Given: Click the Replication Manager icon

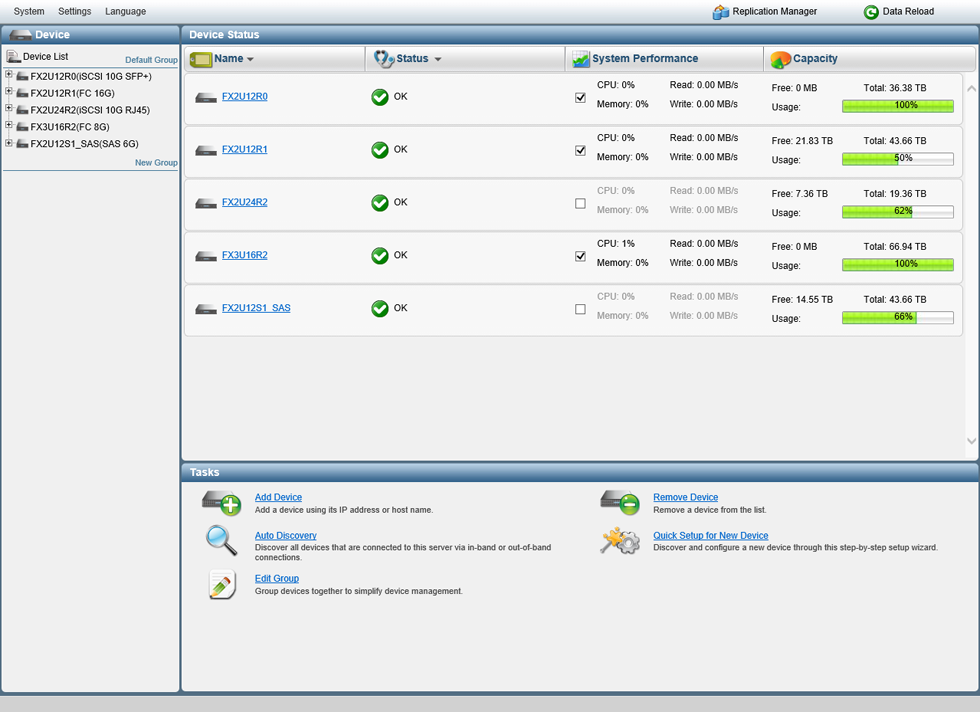Looking at the screenshot, I should click(721, 12).
